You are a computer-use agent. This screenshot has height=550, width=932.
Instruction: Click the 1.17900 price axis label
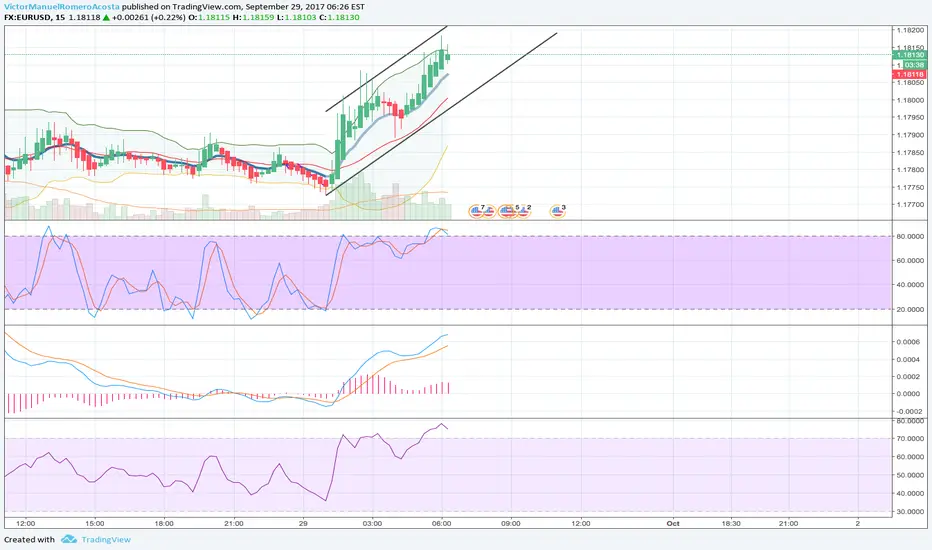(910, 135)
